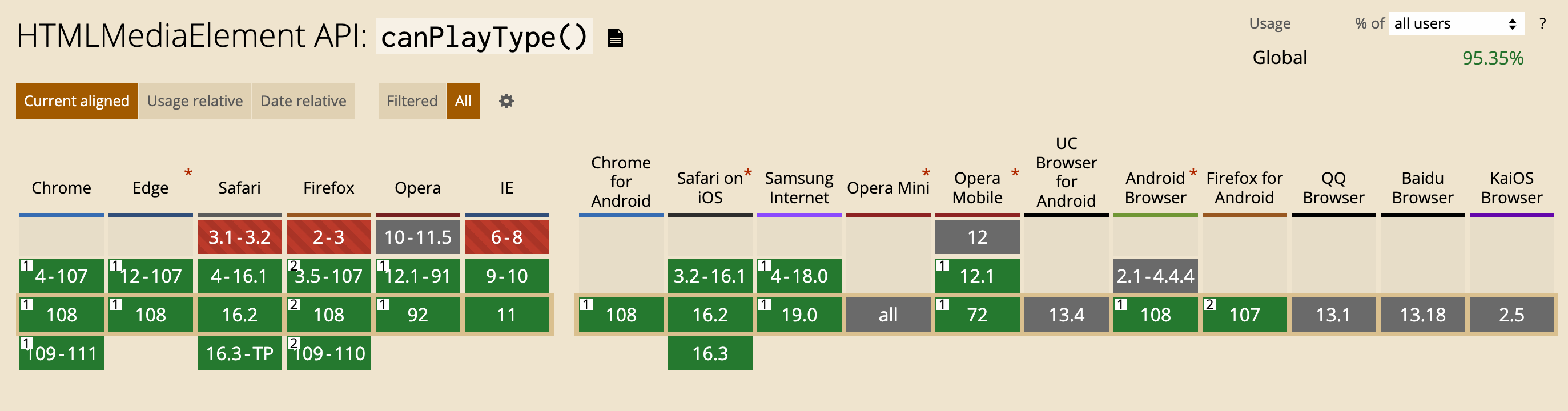1568x411 pixels.
Task: Open the 'all users' usage dropdown
Action: pos(1456,24)
